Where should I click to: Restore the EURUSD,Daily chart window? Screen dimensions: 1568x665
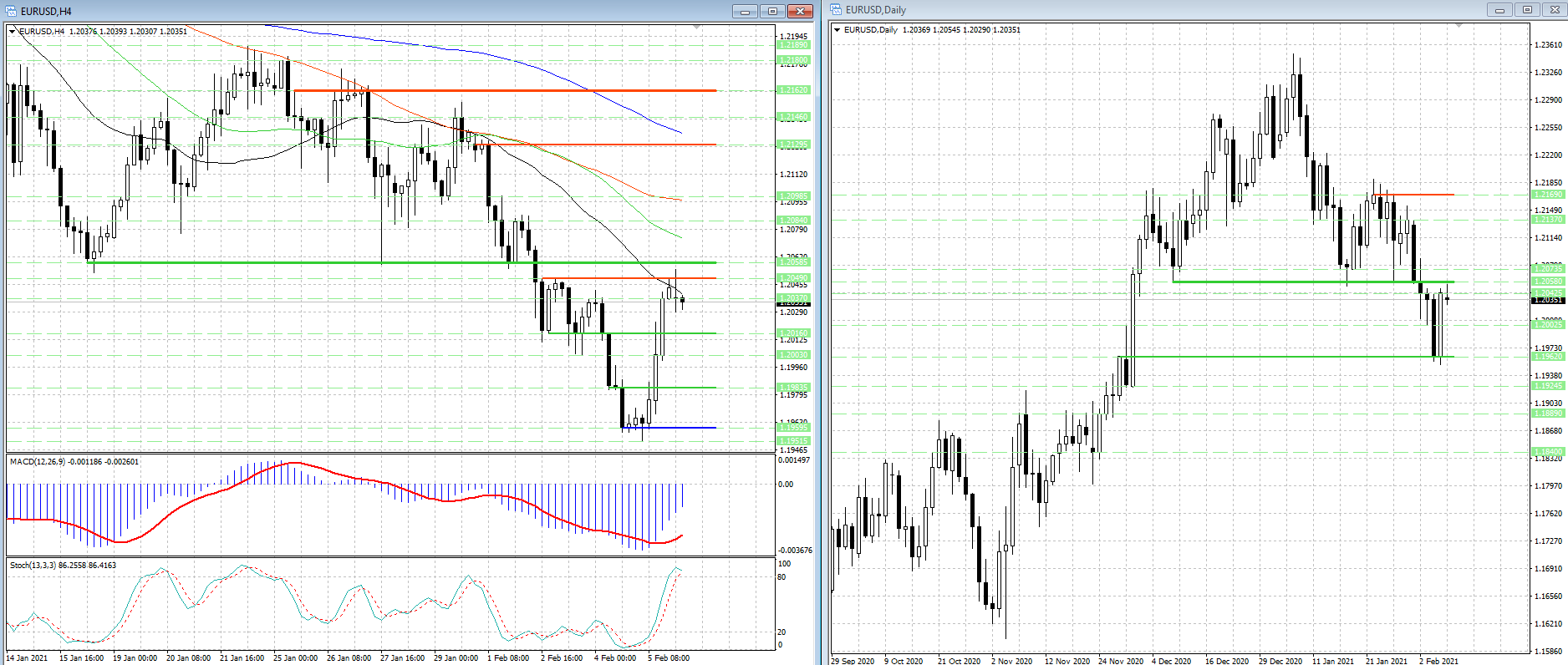point(1527,10)
